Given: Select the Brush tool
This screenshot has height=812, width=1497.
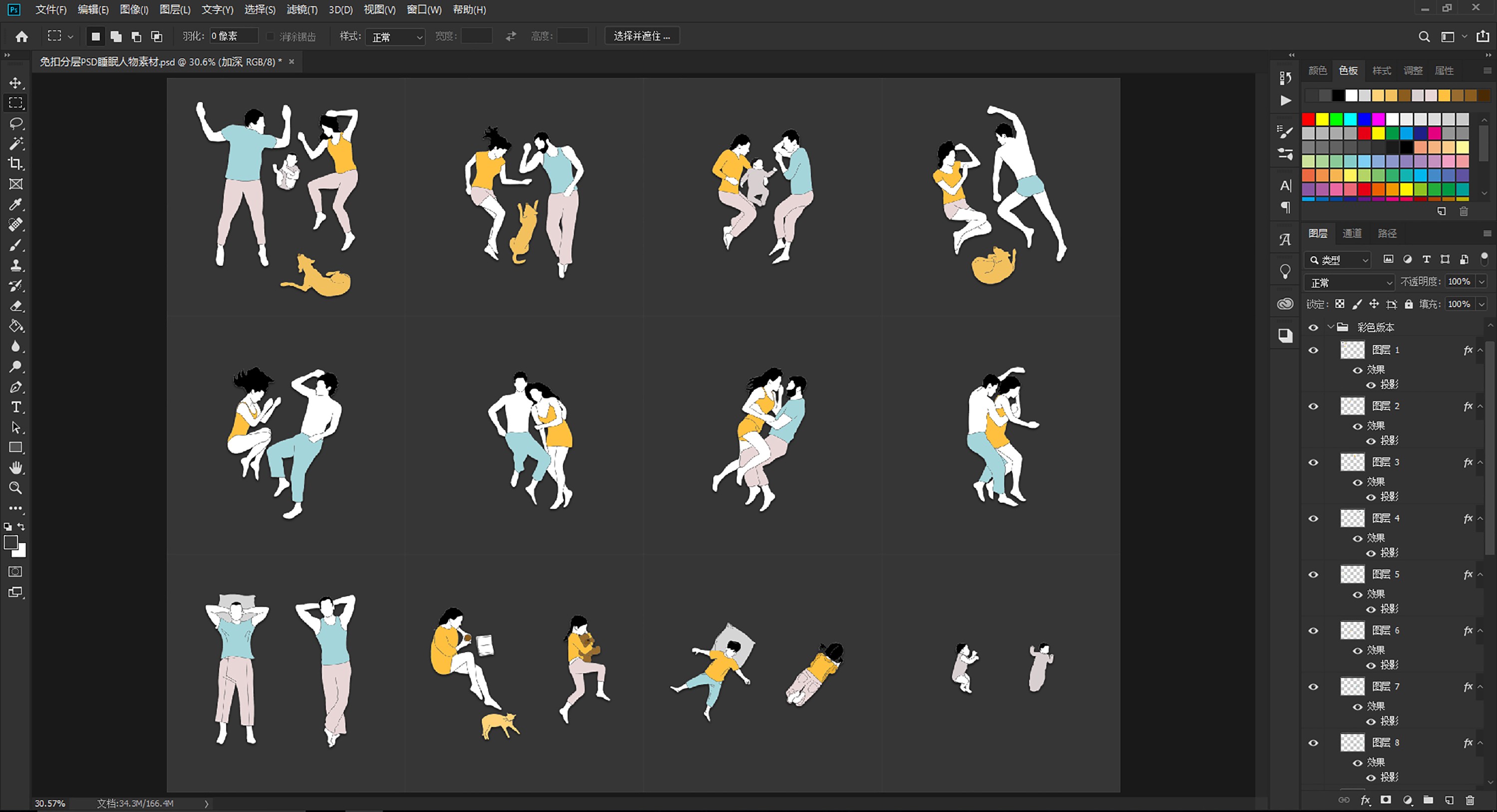Looking at the screenshot, I should [x=15, y=245].
